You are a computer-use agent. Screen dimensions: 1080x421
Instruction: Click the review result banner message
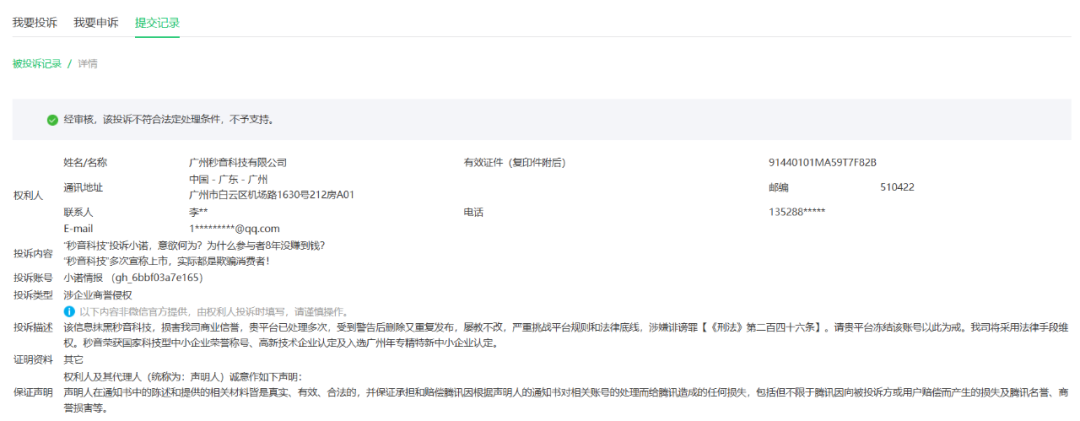pyautogui.click(x=169, y=119)
